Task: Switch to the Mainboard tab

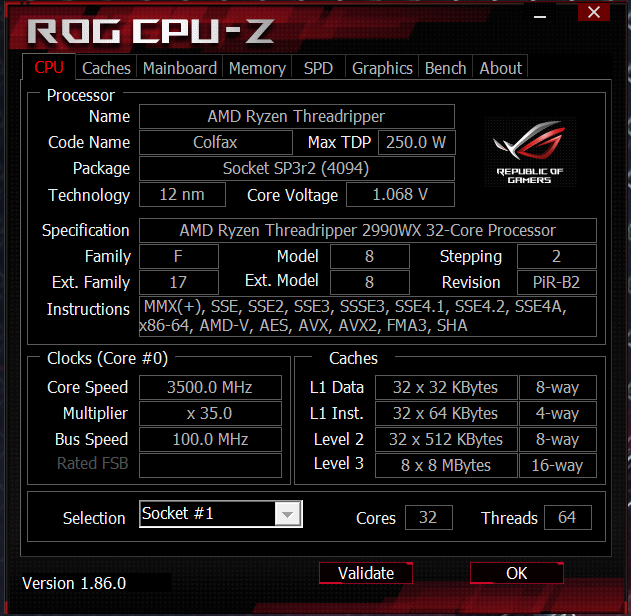Action: pos(180,68)
